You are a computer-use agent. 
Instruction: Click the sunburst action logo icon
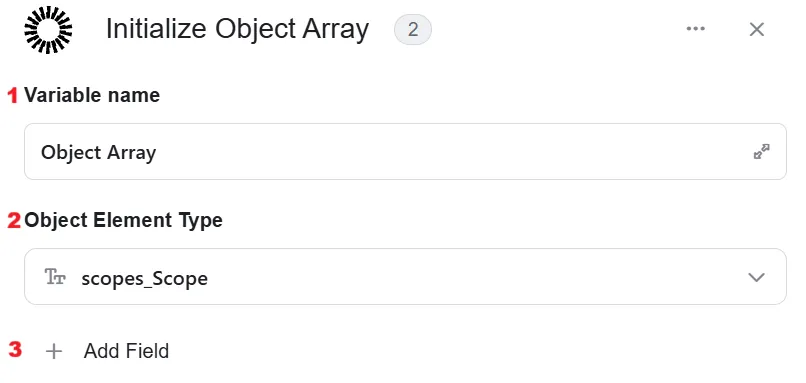(x=48, y=30)
